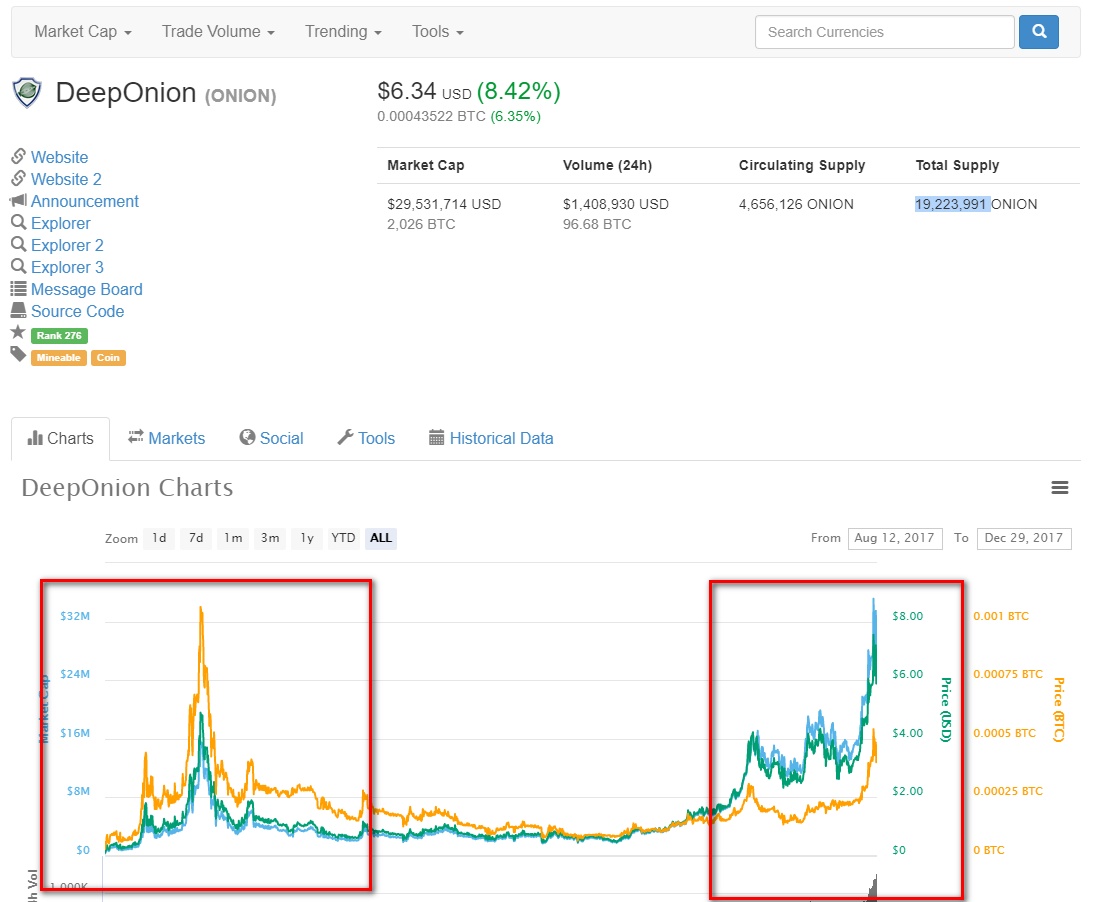Click magnifier icon next to Explorer
Screen dimensions: 1098x902
click(x=18, y=223)
